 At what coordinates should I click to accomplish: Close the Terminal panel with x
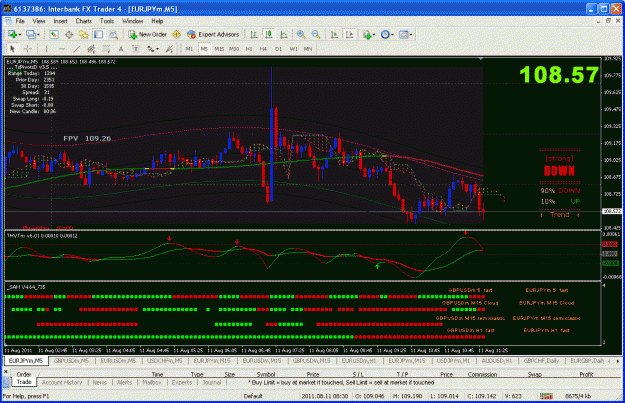pyautogui.click(x=6, y=372)
